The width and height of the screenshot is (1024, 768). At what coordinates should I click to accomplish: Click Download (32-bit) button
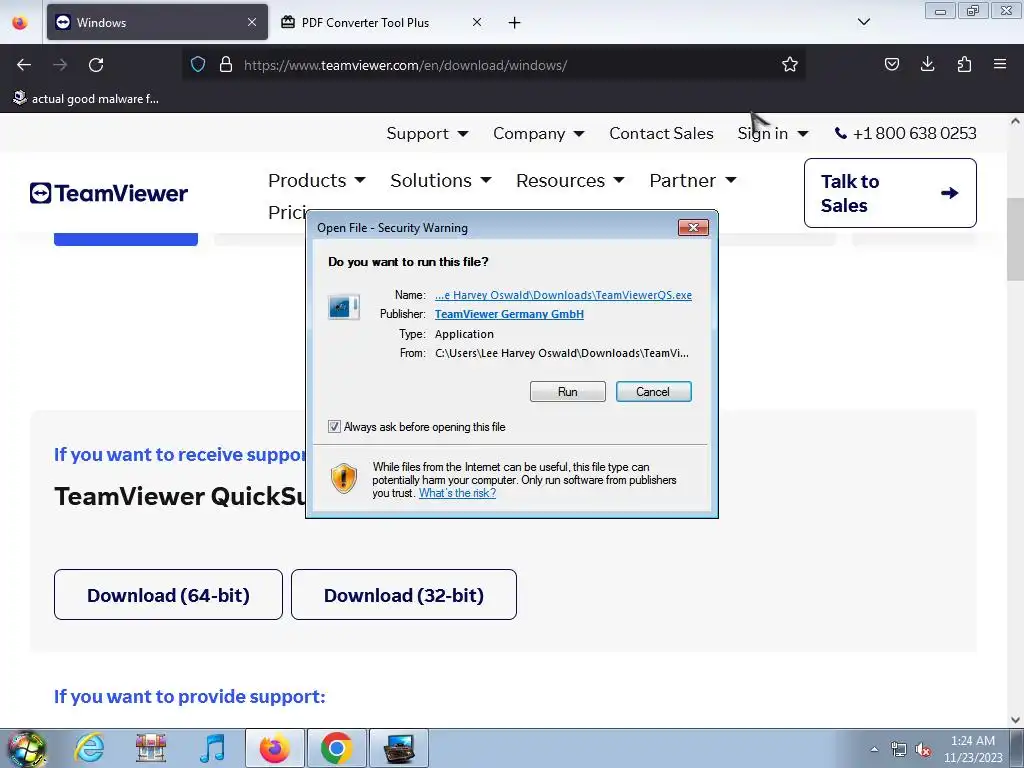[404, 594]
